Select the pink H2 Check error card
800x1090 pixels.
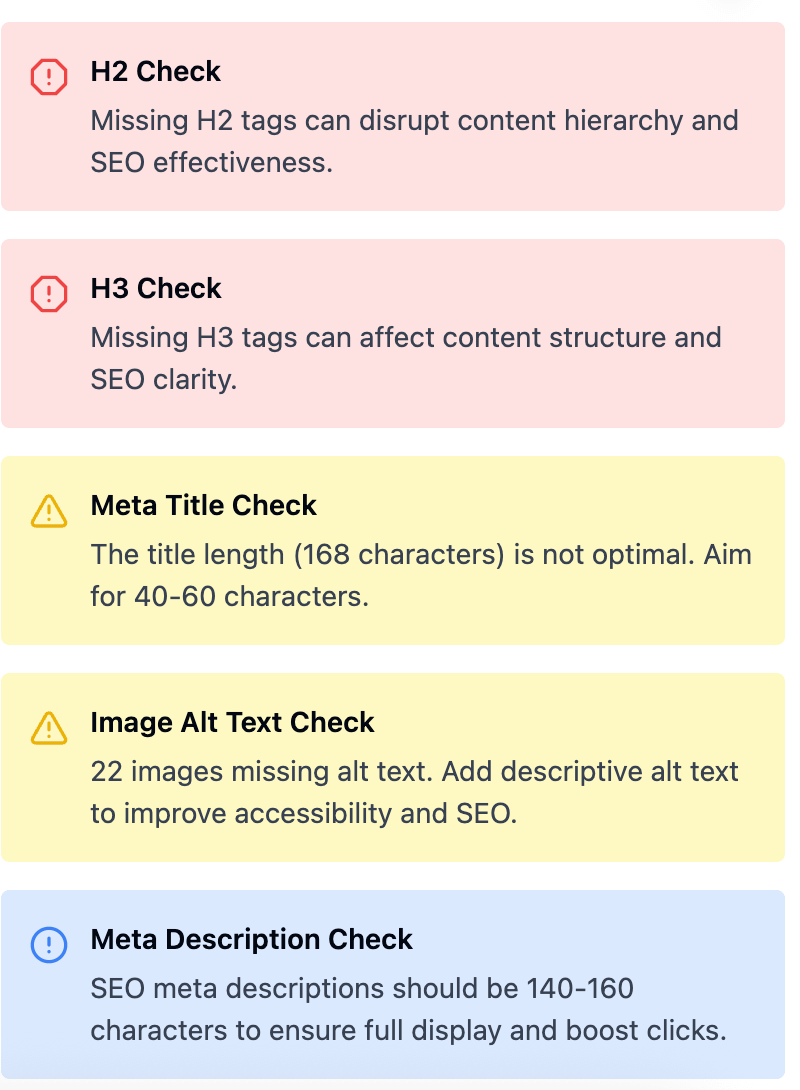[393, 116]
